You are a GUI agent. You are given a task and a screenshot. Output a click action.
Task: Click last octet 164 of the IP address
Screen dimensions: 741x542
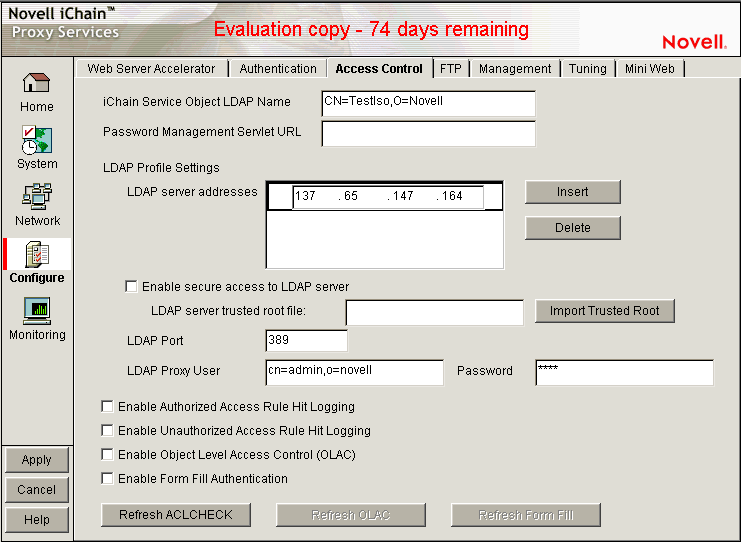pos(452,196)
